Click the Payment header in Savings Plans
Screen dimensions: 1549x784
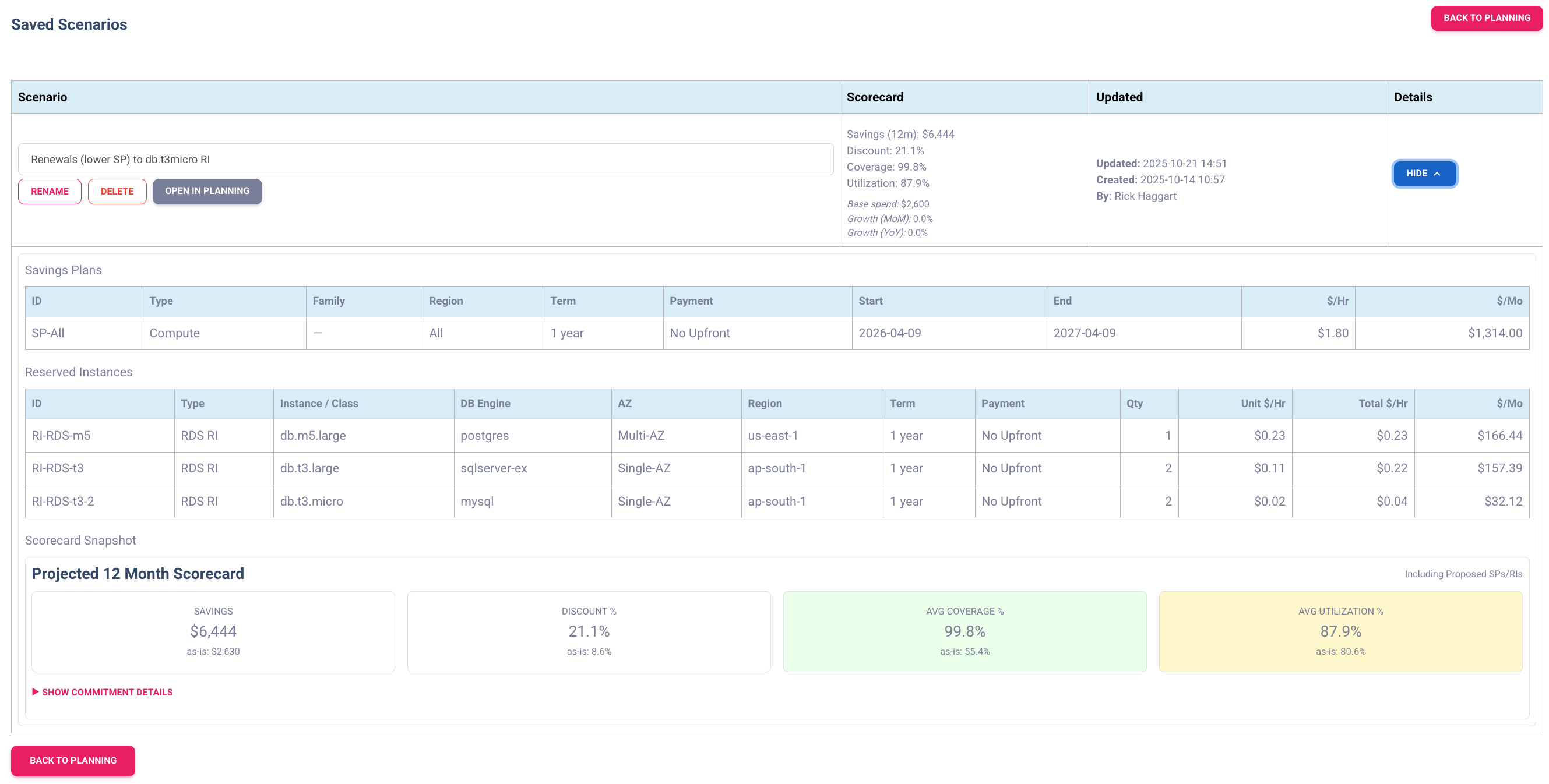tap(691, 301)
